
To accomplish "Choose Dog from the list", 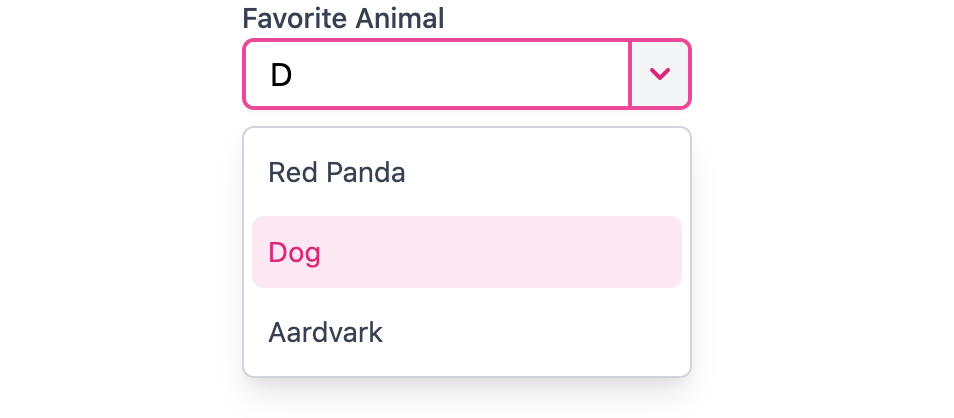I will point(466,252).
